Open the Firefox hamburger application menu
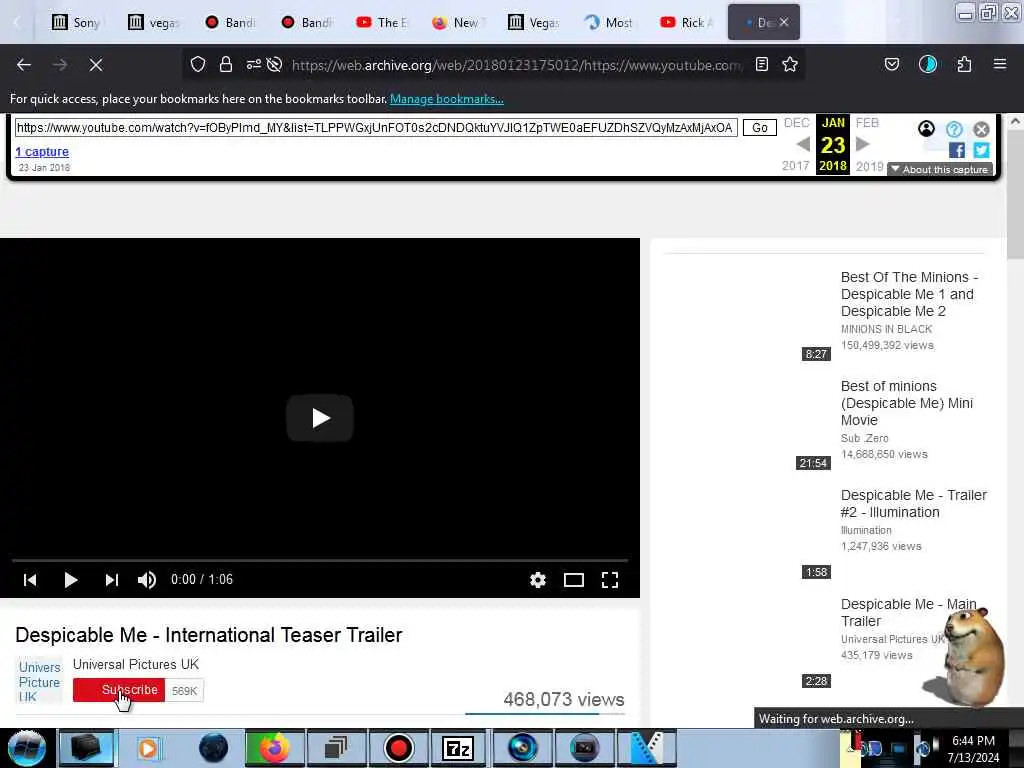This screenshot has width=1024, height=768. click(1000, 64)
